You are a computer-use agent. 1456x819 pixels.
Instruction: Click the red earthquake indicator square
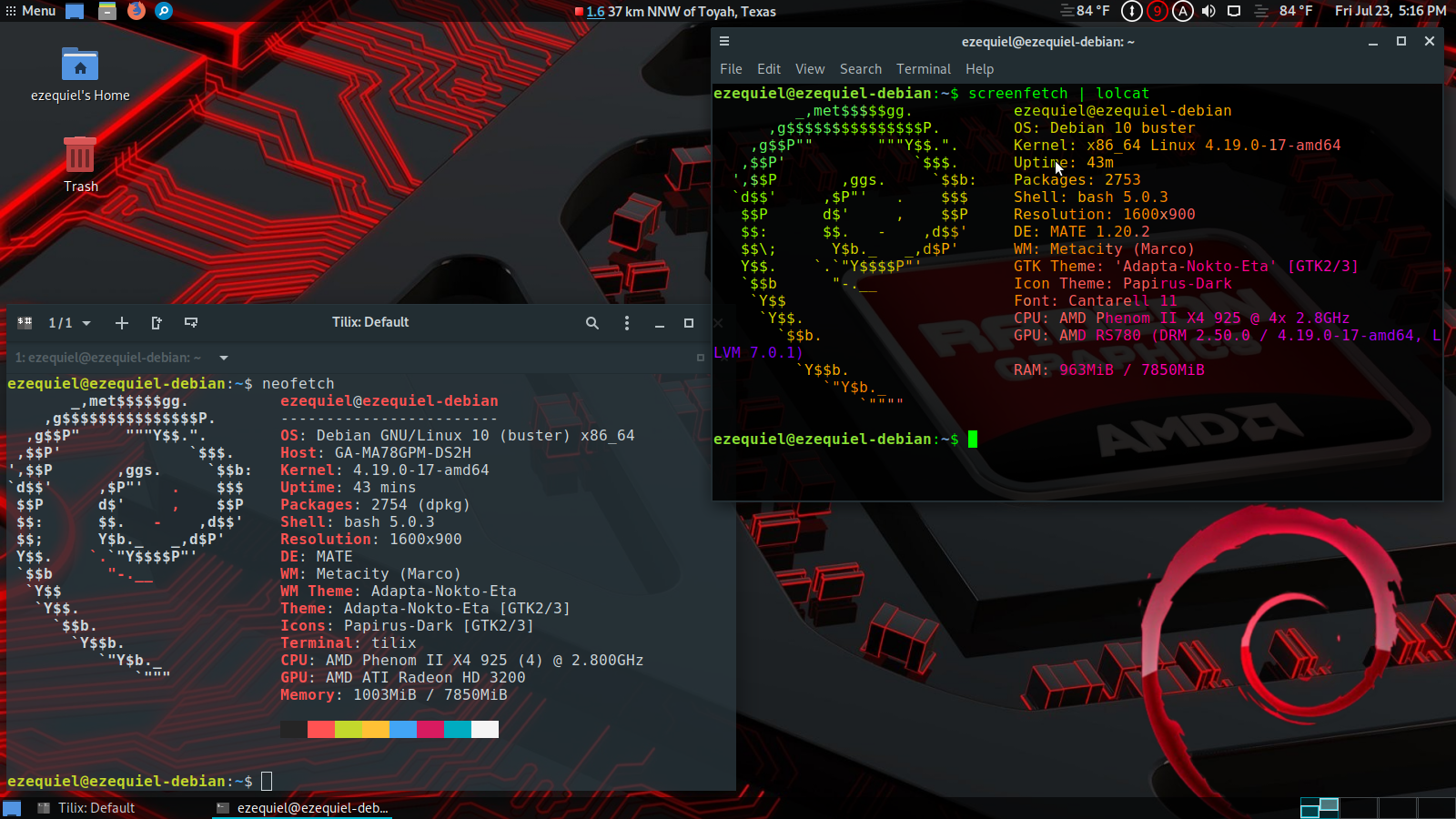[579, 12]
